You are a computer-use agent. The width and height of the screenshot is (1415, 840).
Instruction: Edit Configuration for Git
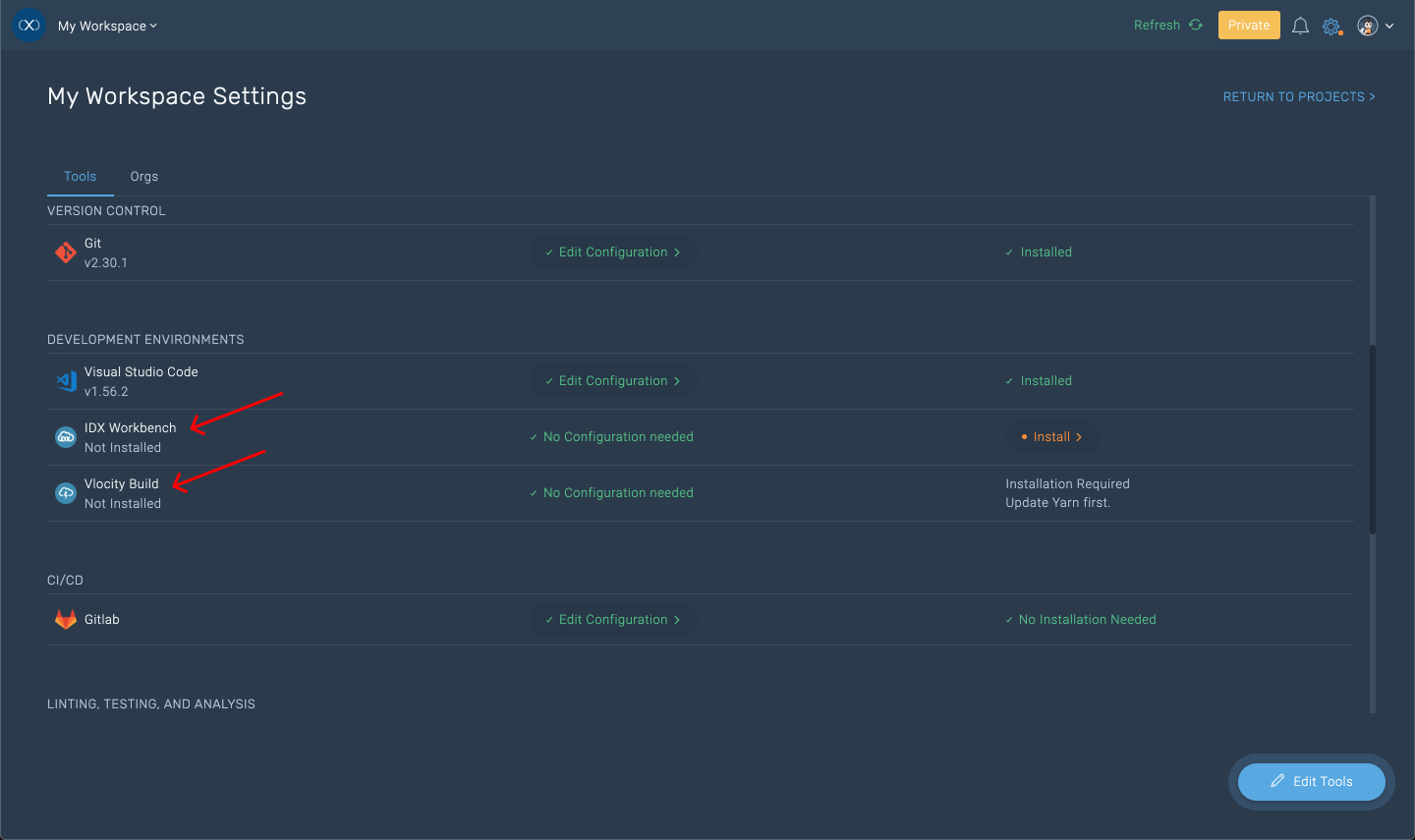point(613,252)
